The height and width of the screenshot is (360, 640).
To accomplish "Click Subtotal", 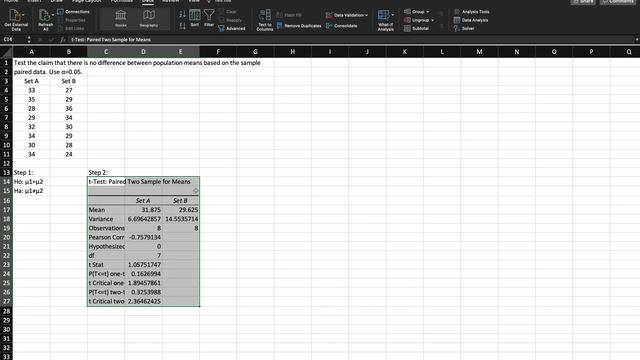I will (416, 29).
